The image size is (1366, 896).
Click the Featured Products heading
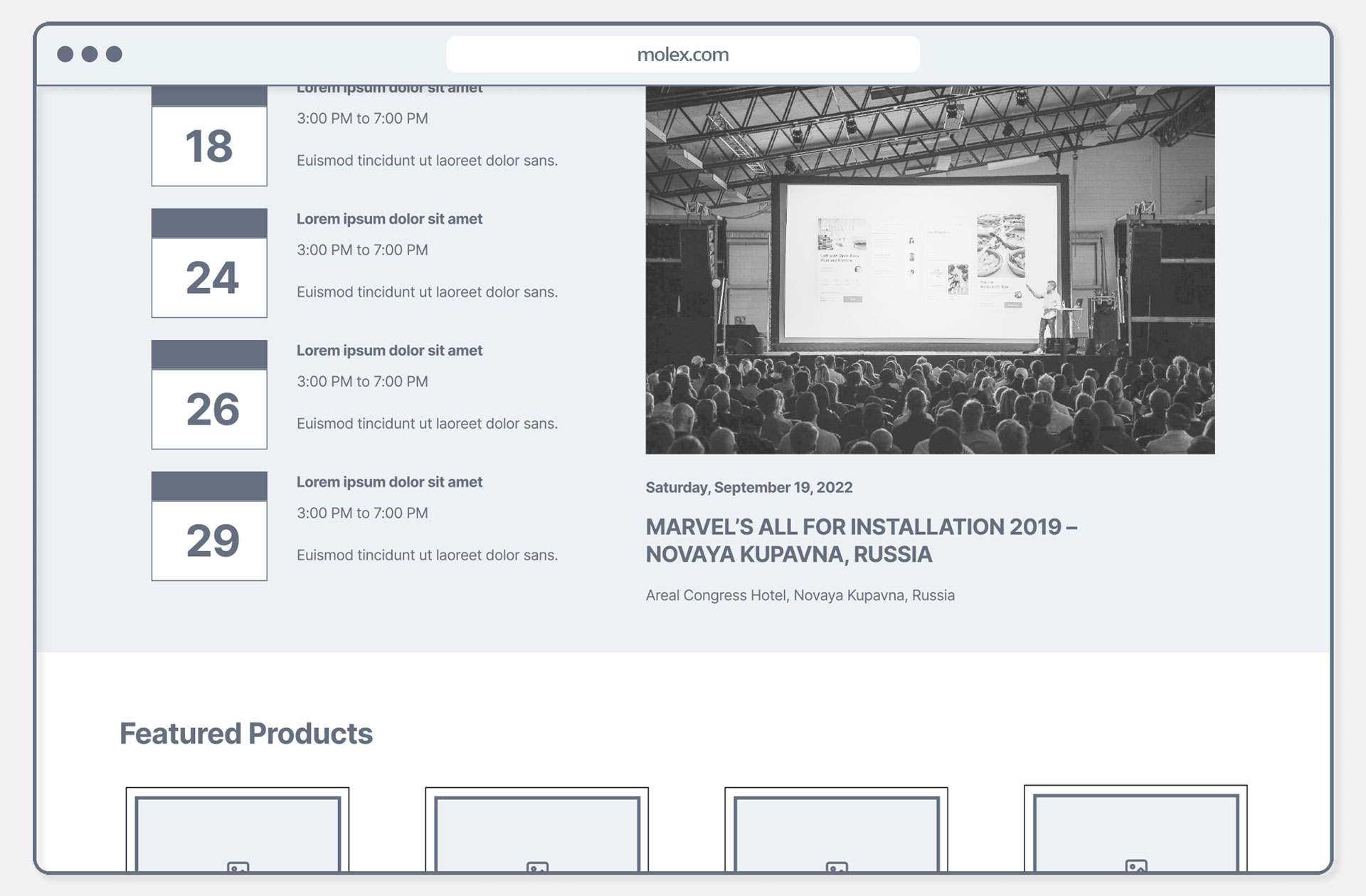[x=246, y=733]
